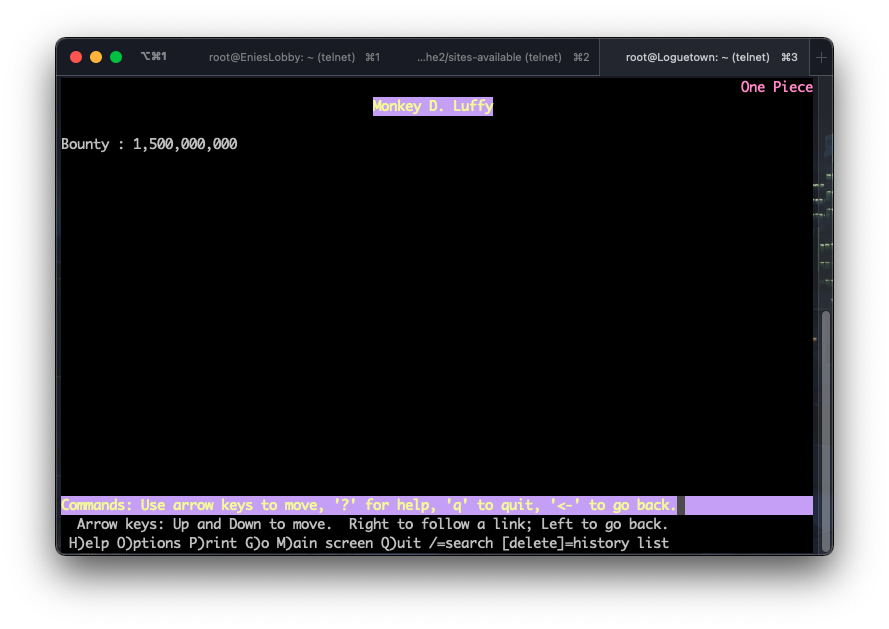Switch to the root@EniesLobby telnet tab
The width and height of the screenshot is (889, 629).
point(294,57)
